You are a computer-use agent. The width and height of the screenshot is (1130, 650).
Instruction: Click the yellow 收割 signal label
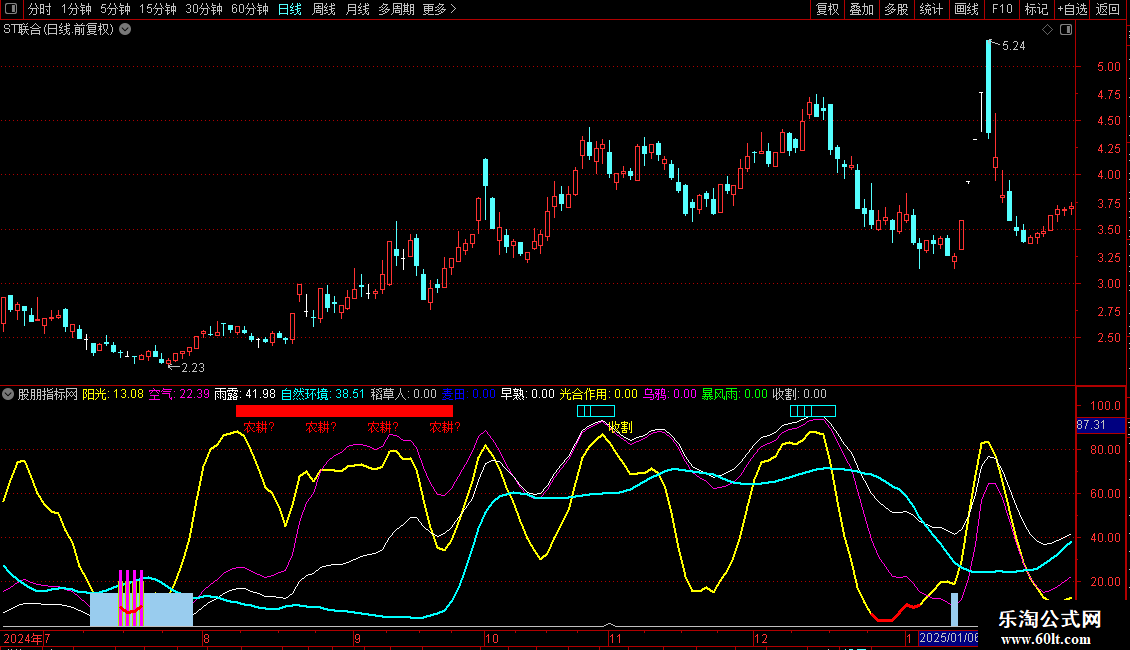point(620,427)
